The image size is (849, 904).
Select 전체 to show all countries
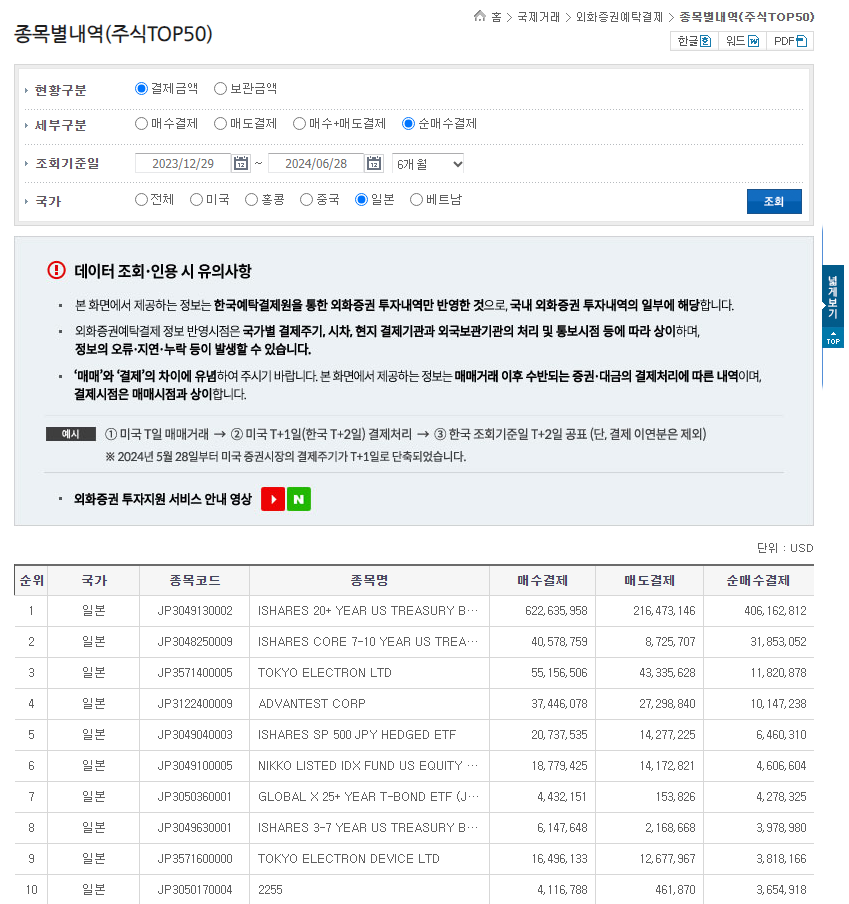[x=139, y=199]
